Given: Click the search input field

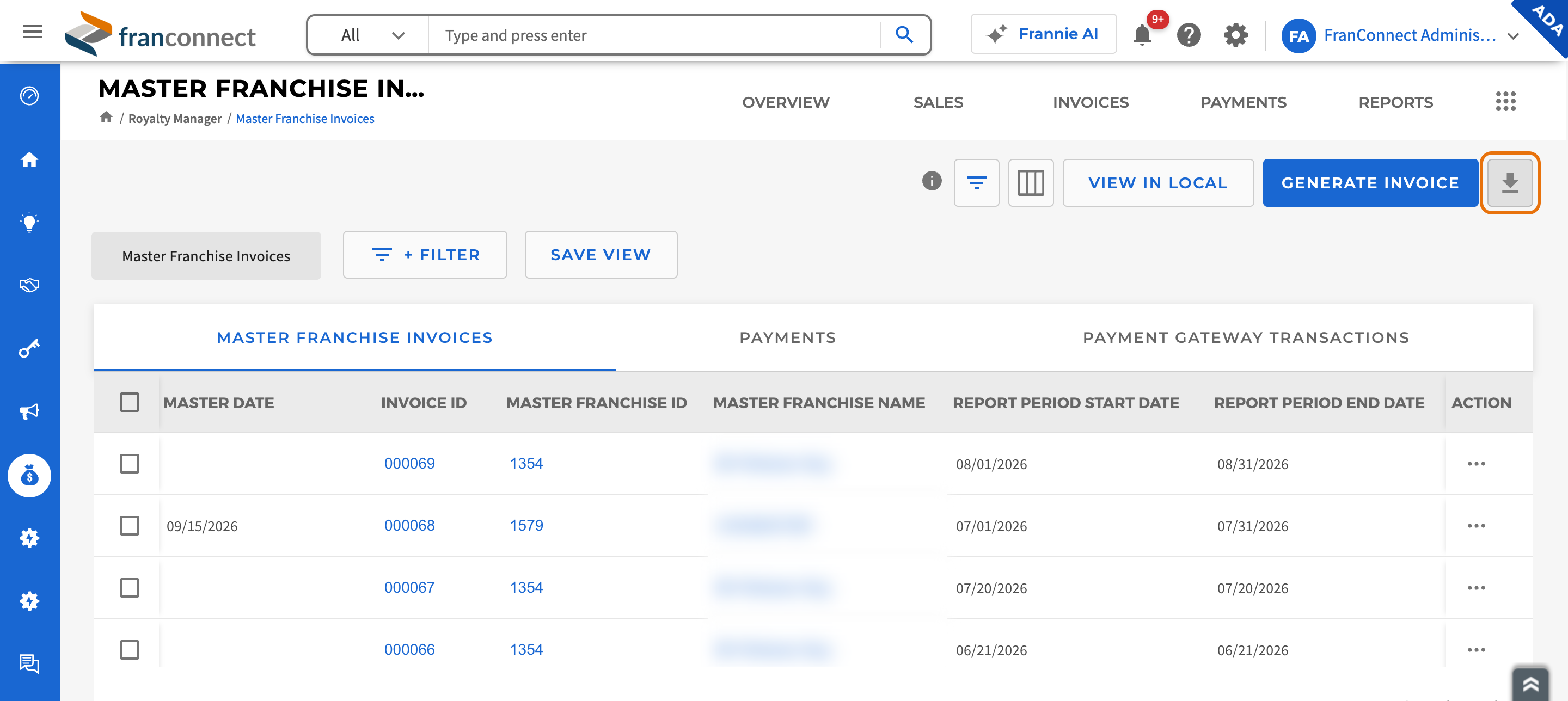Looking at the screenshot, I should 654,35.
